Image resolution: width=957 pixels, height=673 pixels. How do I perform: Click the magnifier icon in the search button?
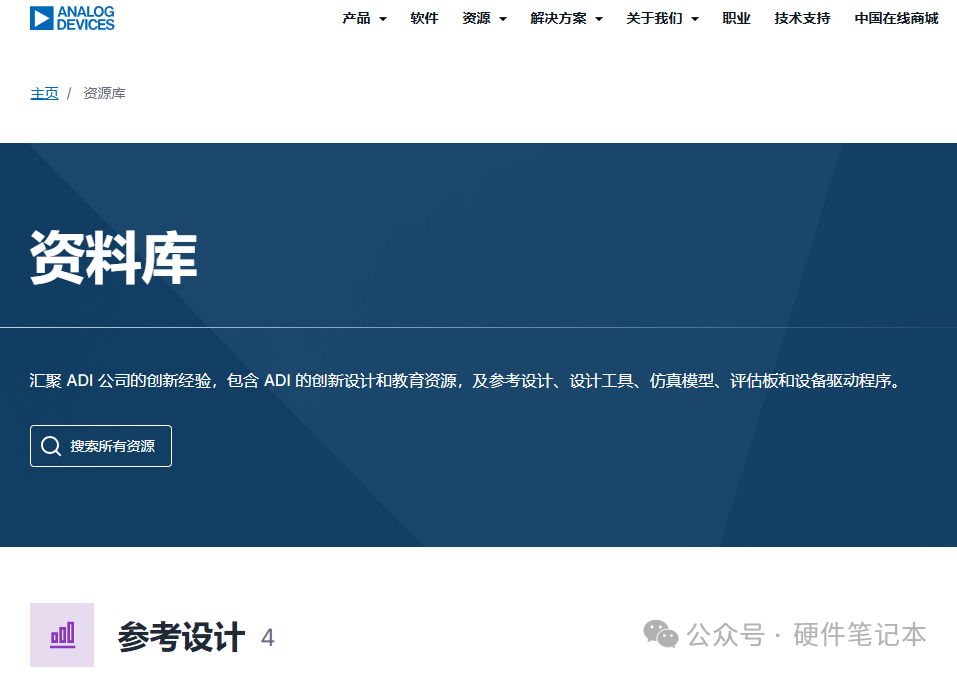(x=51, y=446)
